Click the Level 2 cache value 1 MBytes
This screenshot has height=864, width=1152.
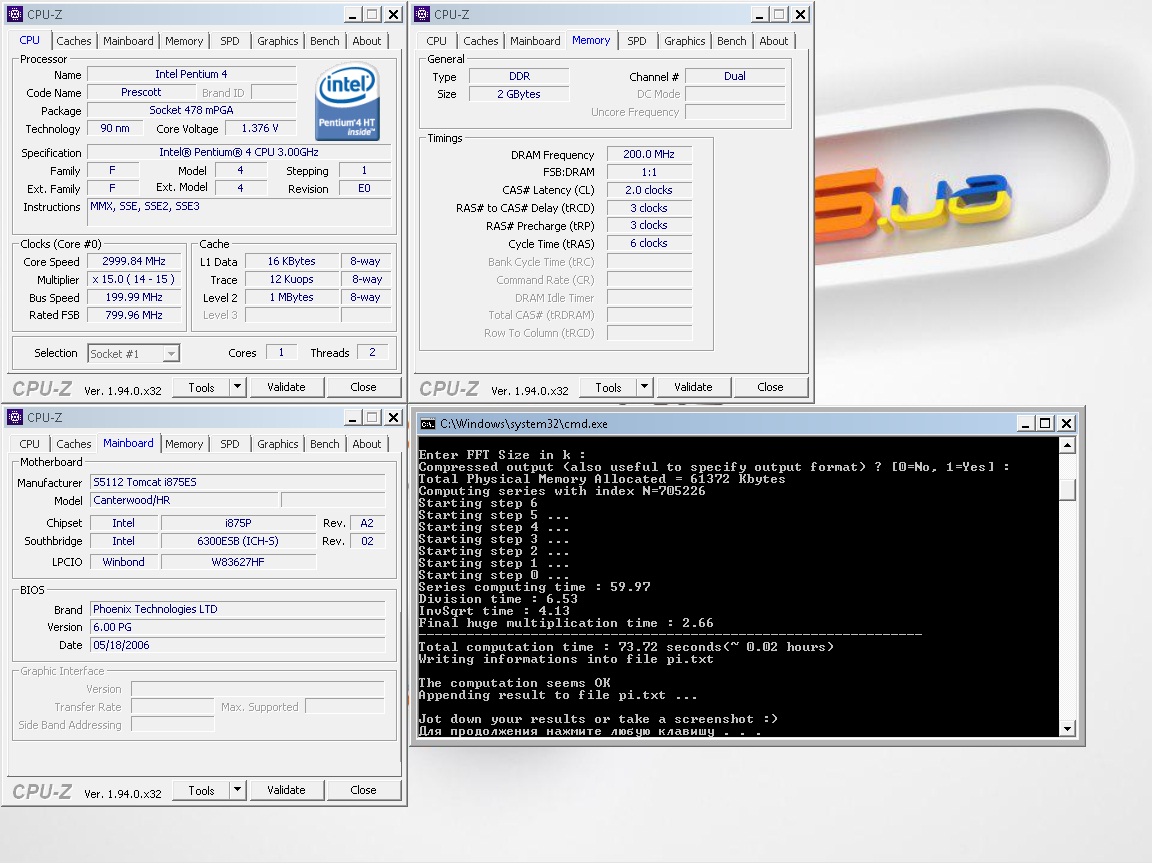point(292,298)
